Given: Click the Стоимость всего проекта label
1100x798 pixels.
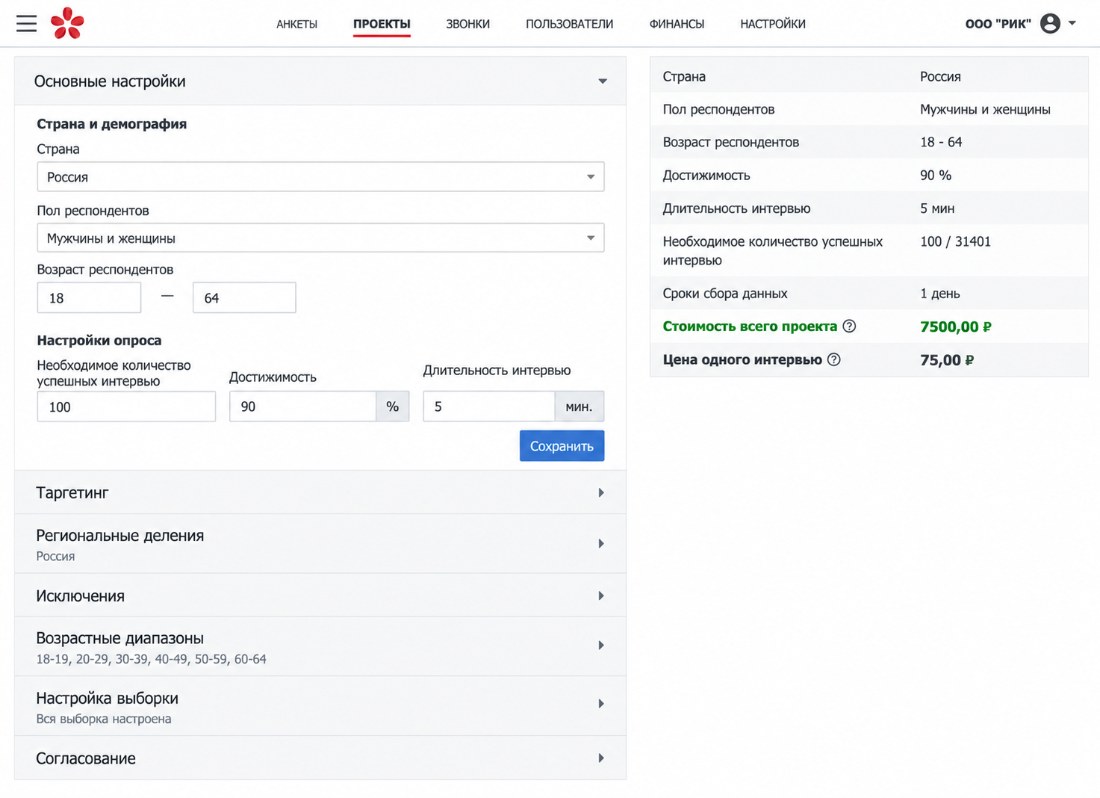Looking at the screenshot, I should tap(750, 326).
